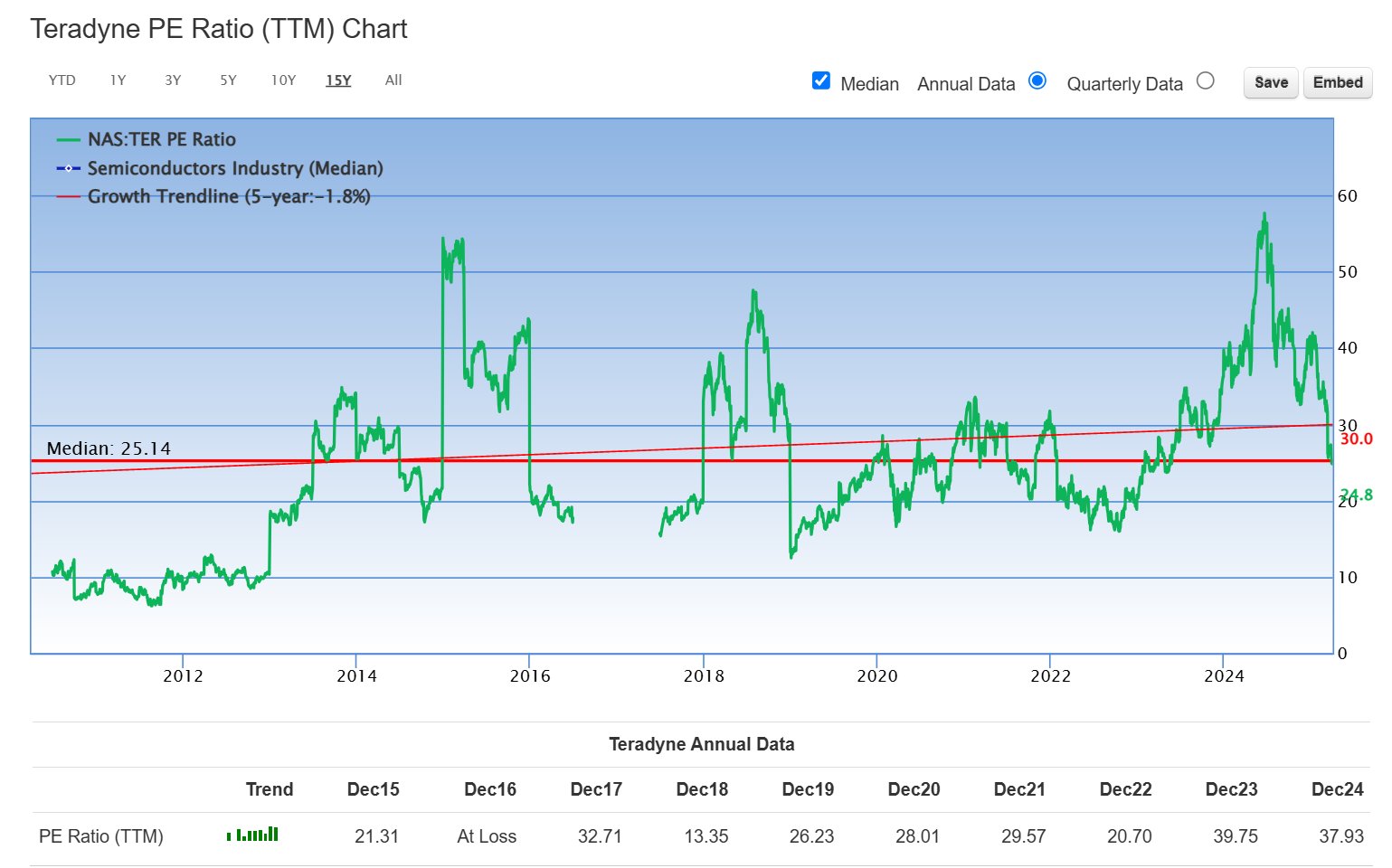The height and width of the screenshot is (868, 1392).
Task: Click the Dec21 column header
Action: 1019,789
